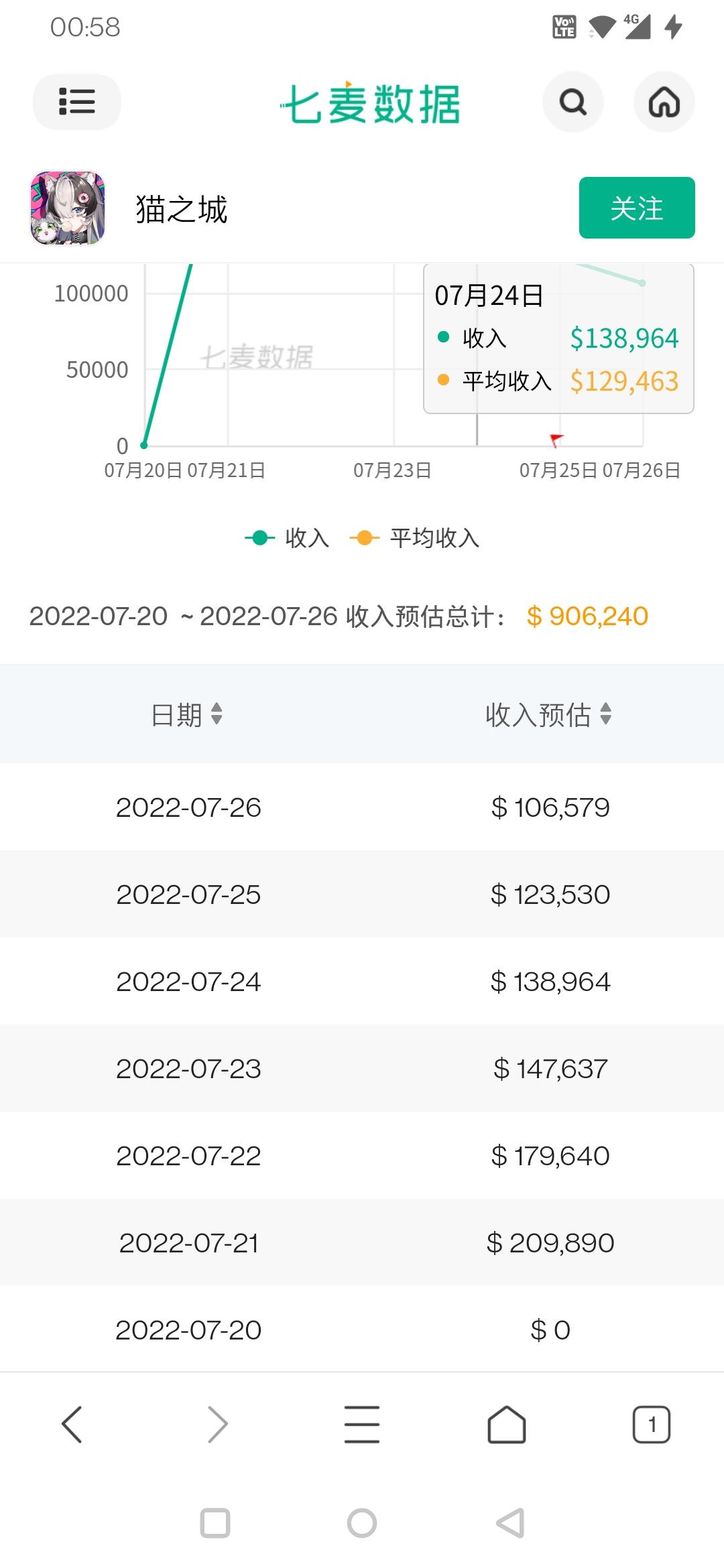Go to home via header house icon

coord(664,102)
